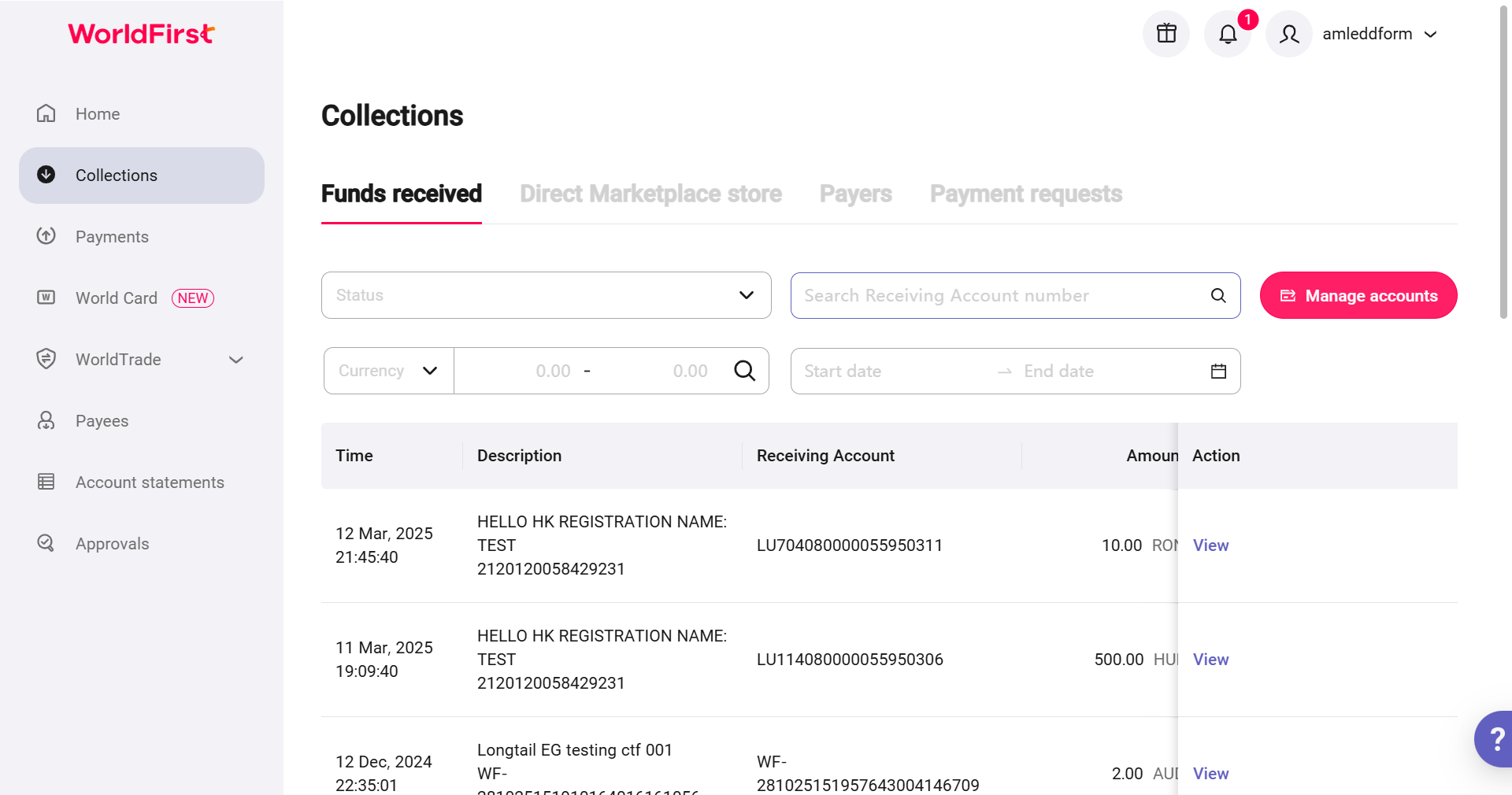
Task: Open the help question mark bubble
Action: [1494, 739]
